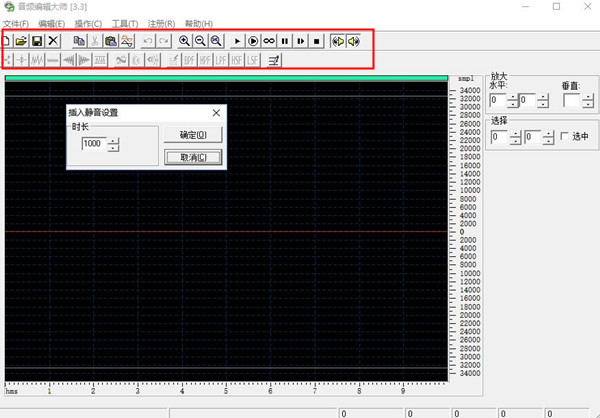Minimize the 音频编辑大师 window
This screenshot has width=600, height=418.
tap(526, 7)
